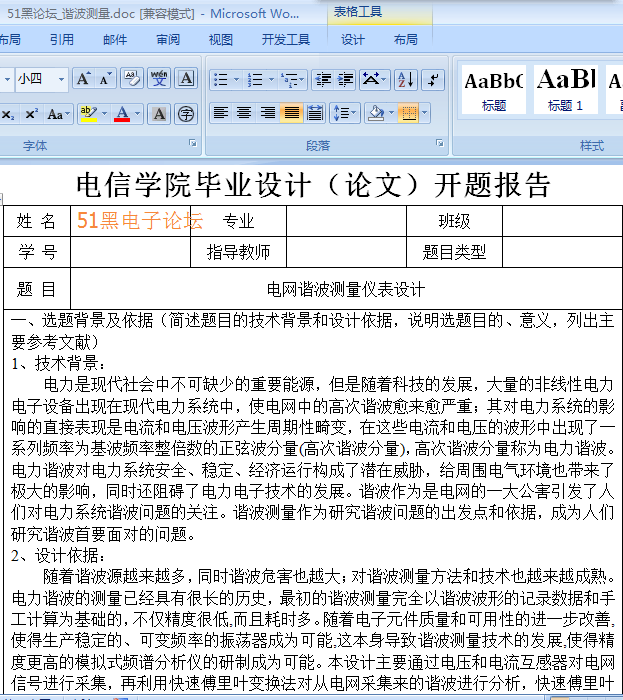
Task: Apply subscript formatting
Action: pyautogui.click(x=8, y=114)
